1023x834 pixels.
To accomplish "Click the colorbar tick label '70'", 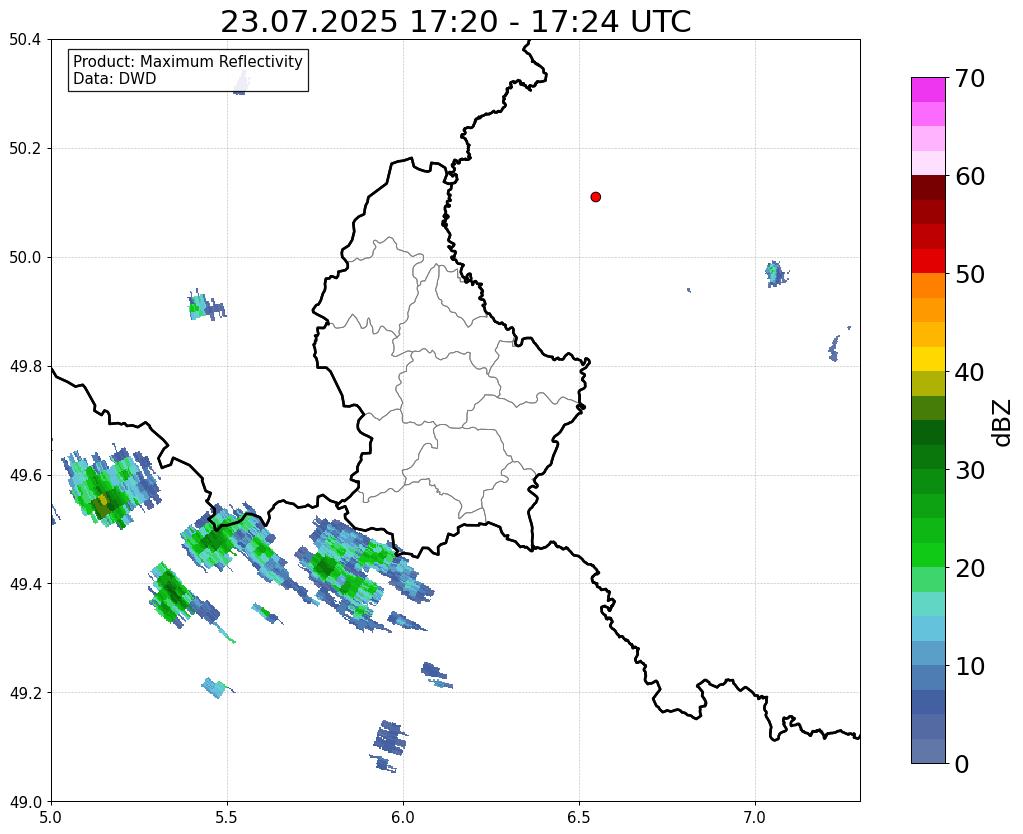I will click(970, 78).
